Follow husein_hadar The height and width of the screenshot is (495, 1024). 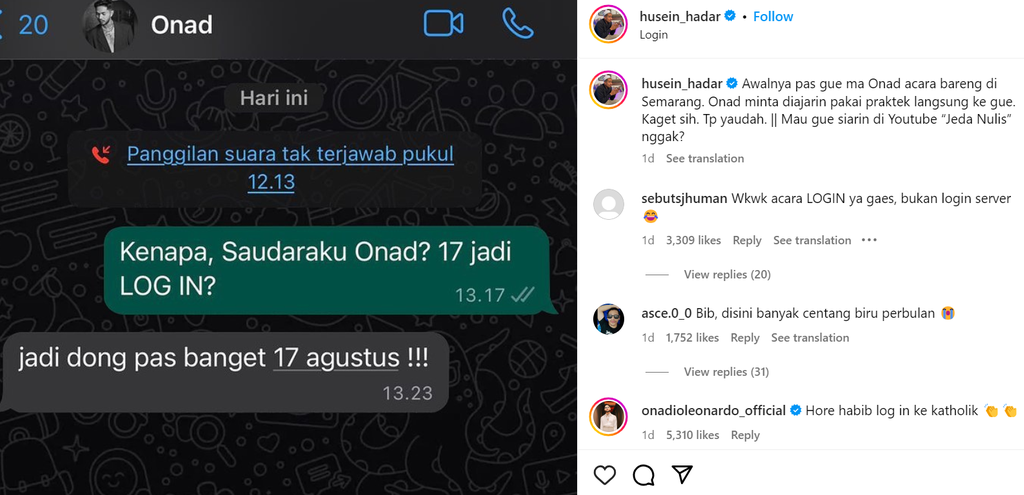[x=773, y=16]
